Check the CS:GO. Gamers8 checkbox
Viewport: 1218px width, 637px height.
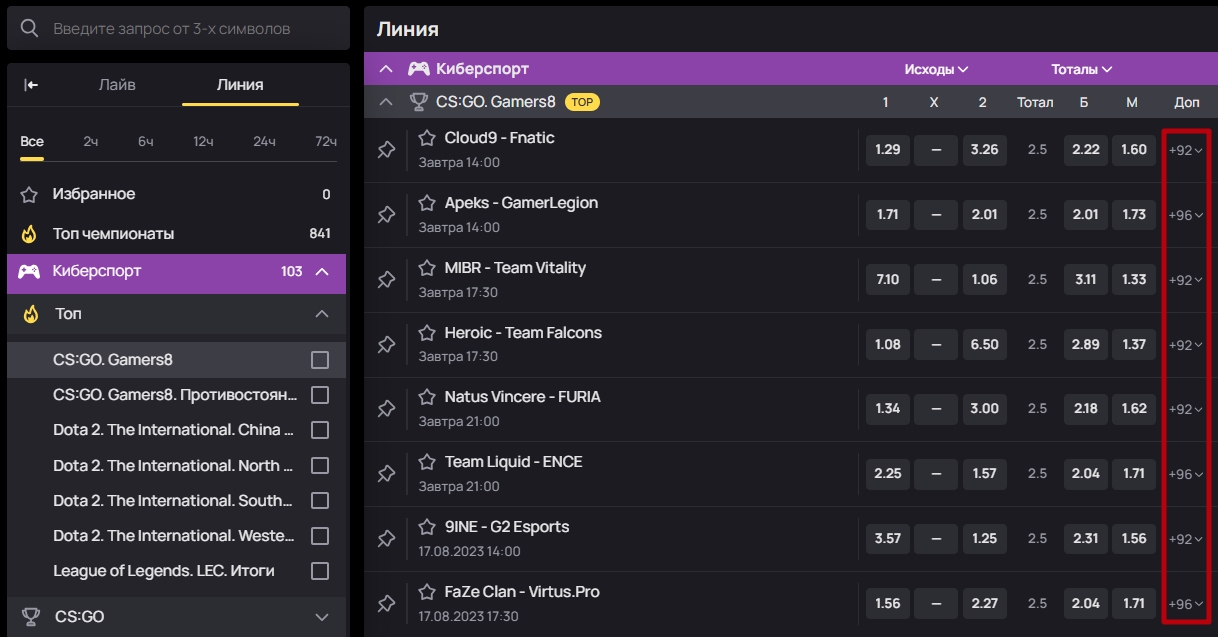tap(320, 360)
